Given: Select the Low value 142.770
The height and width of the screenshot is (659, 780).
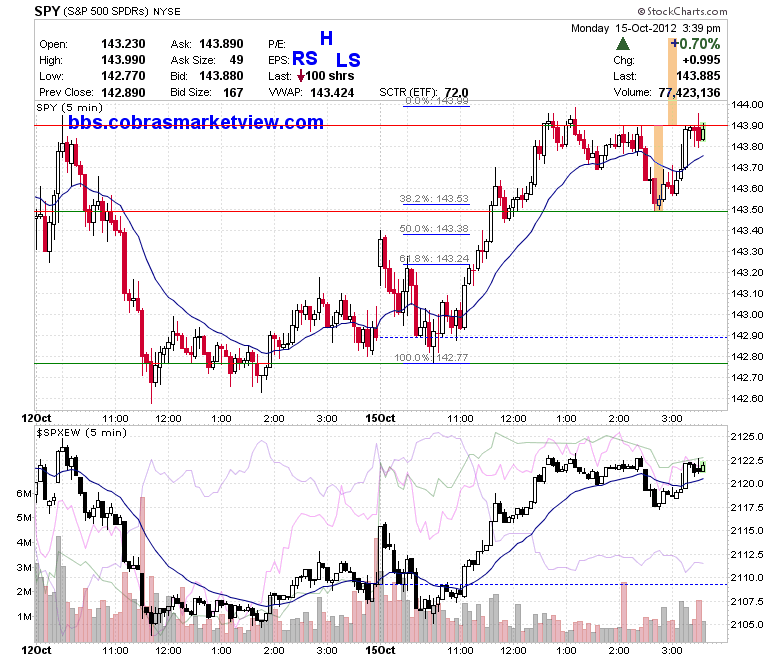Looking at the screenshot, I should (x=123, y=76).
